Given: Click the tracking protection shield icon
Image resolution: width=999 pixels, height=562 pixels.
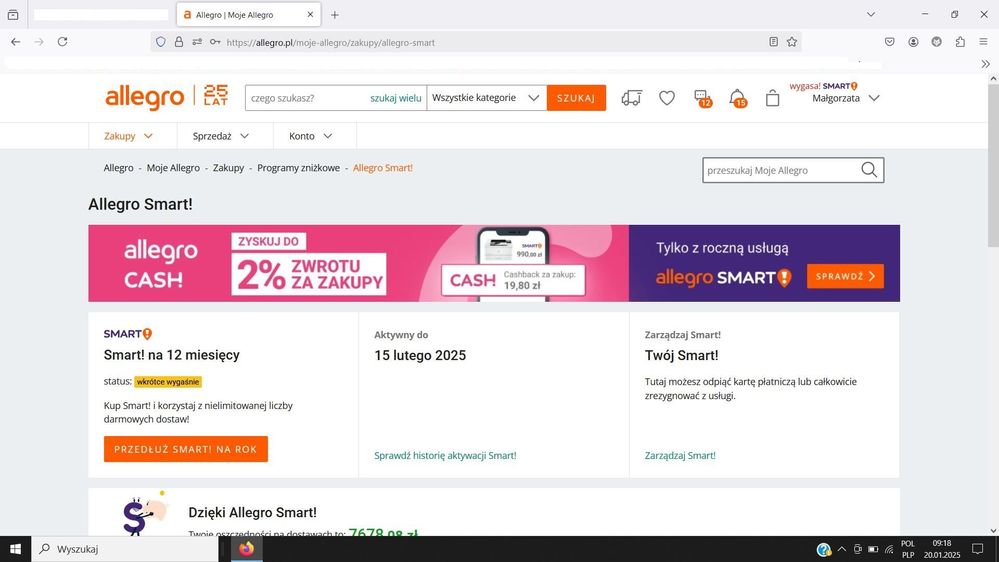Looking at the screenshot, I should (x=161, y=42).
